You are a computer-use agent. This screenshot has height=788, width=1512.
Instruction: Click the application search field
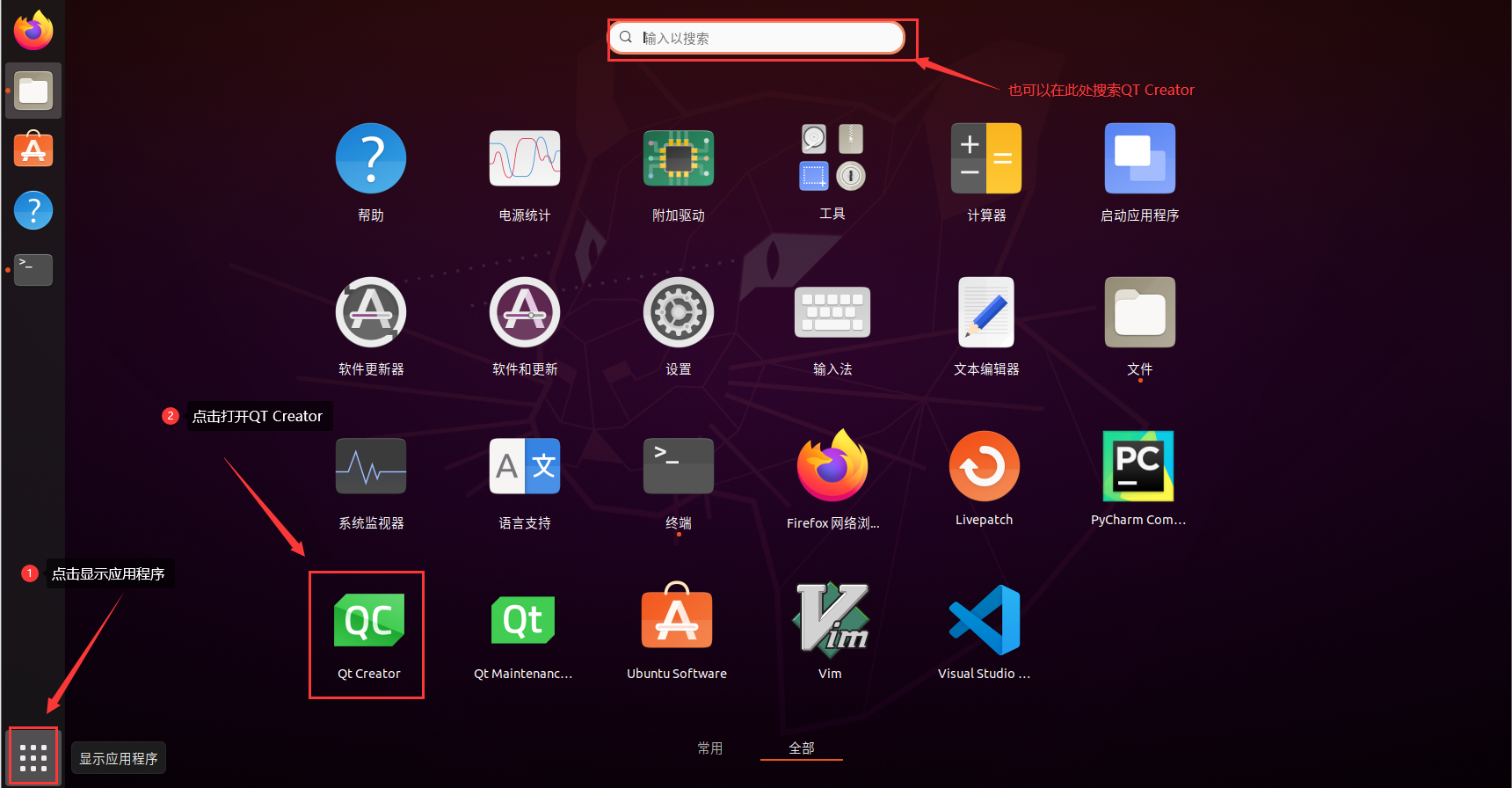coord(757,37)
